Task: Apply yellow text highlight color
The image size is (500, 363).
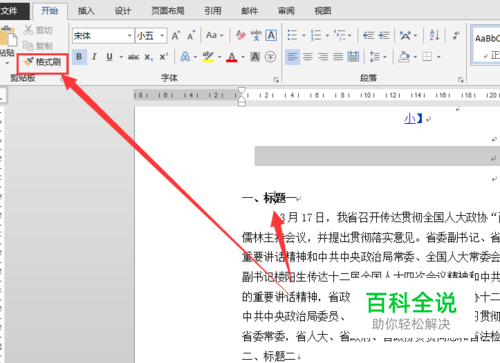Action: pos(208,57)
